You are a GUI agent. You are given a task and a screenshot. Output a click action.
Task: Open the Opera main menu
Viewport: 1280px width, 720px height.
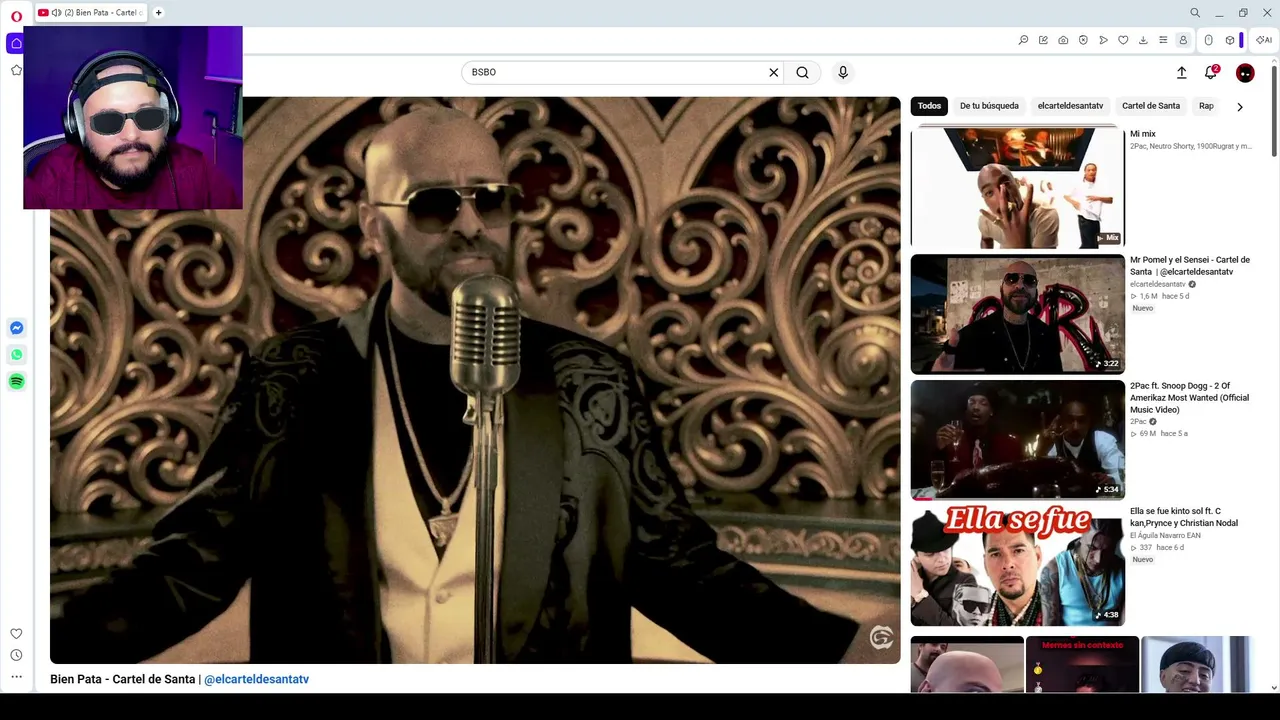coord(16,16)
